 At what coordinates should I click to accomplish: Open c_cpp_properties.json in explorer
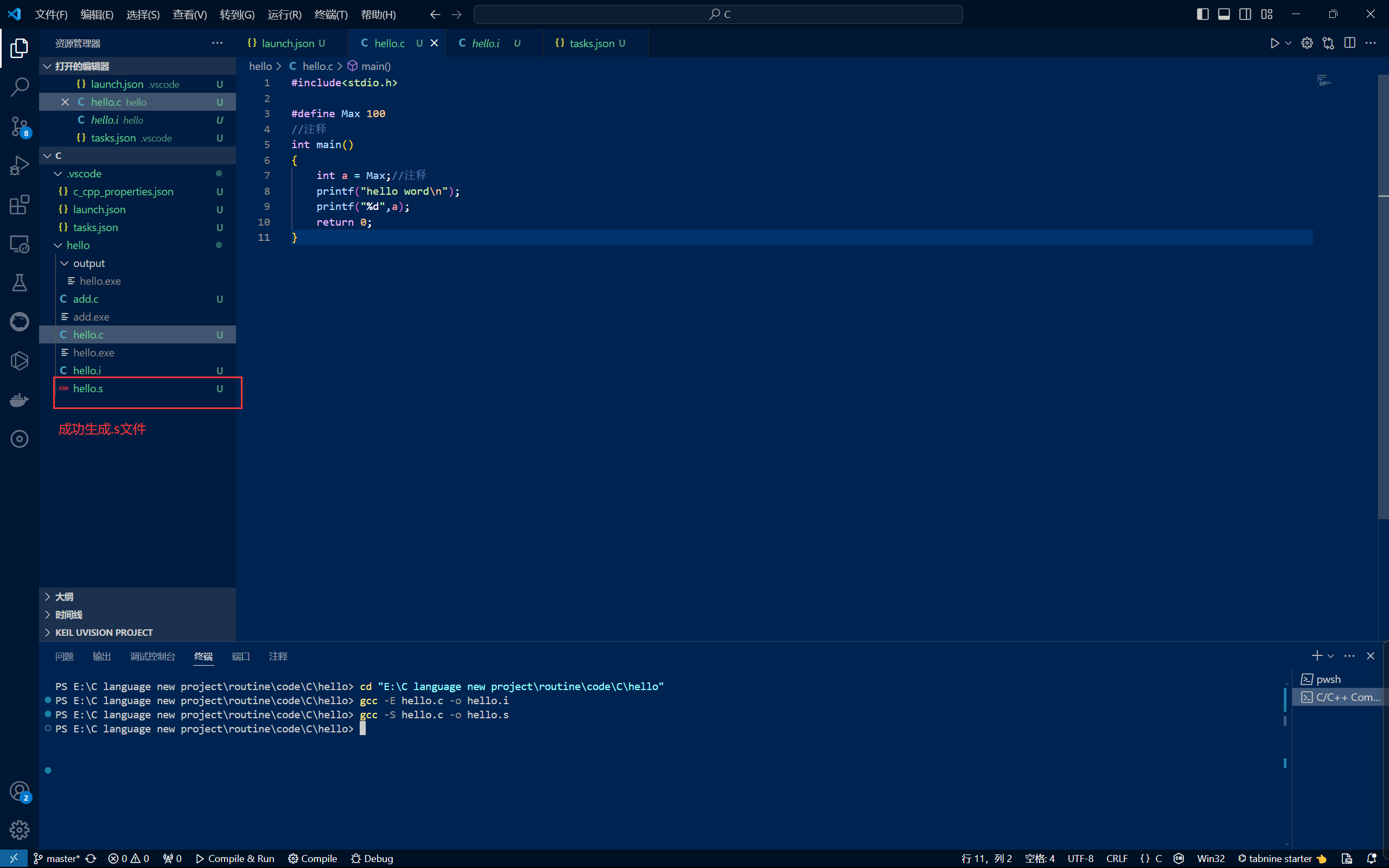pyautogui.click(x=138, y=191)
